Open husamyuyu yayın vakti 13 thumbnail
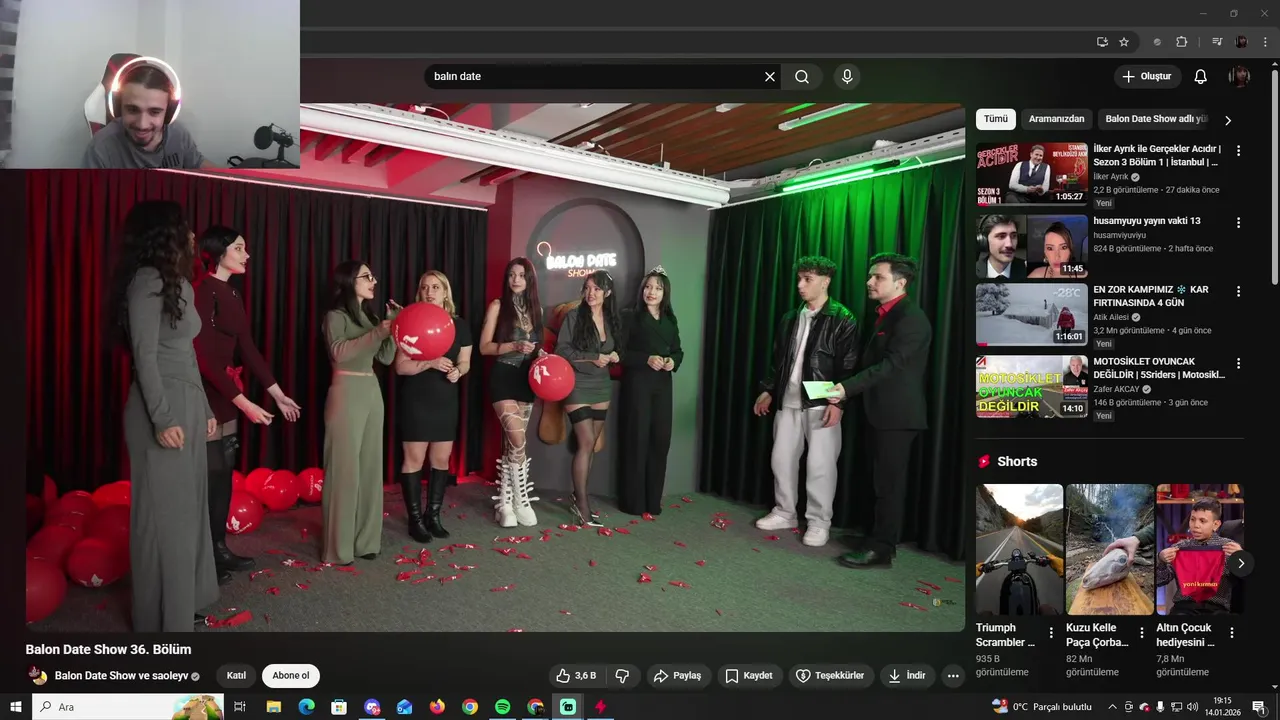Screen dimensions: 1280x720 [x=1032, y=246]
